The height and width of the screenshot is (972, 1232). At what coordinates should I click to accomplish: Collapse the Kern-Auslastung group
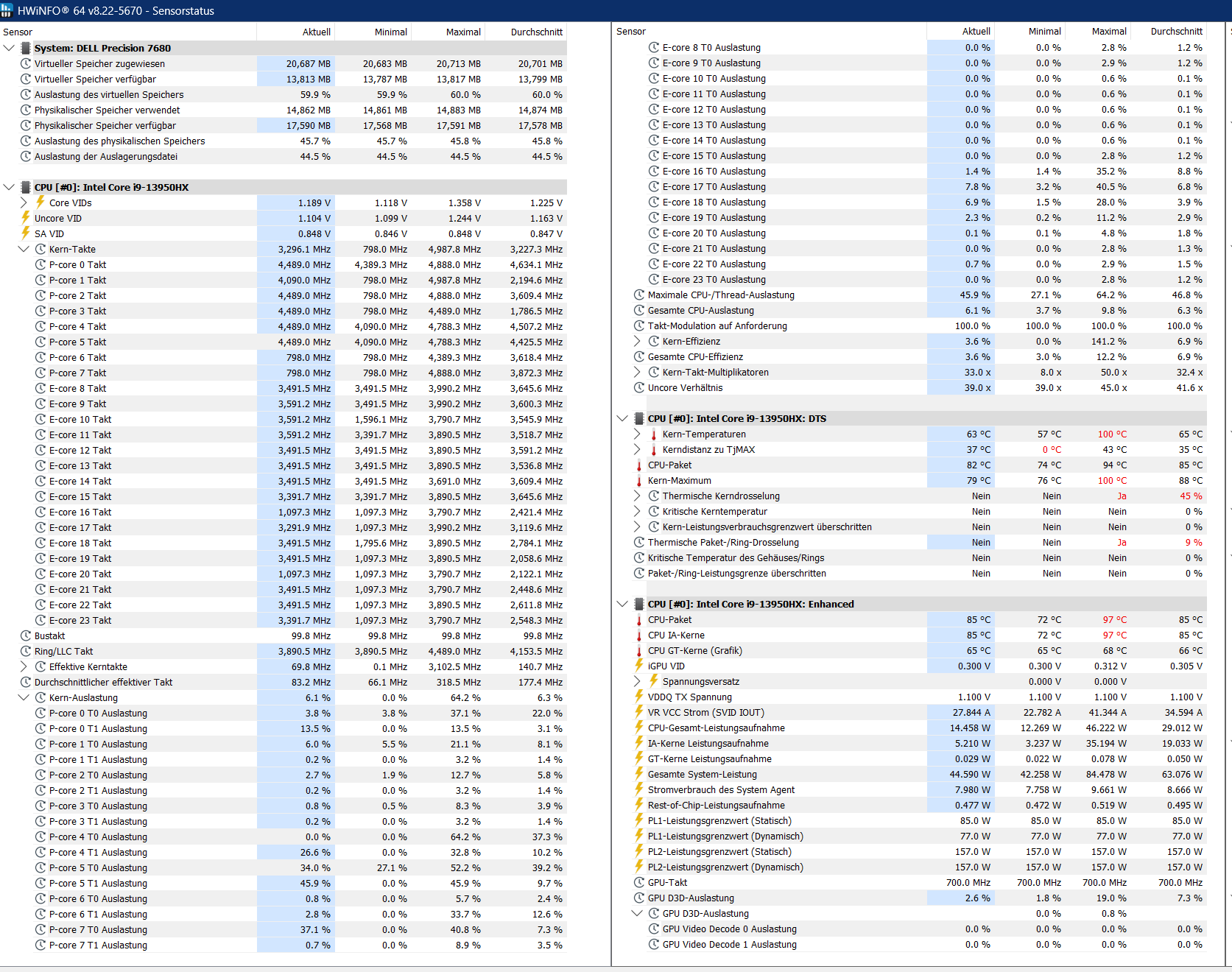point(24,697)
